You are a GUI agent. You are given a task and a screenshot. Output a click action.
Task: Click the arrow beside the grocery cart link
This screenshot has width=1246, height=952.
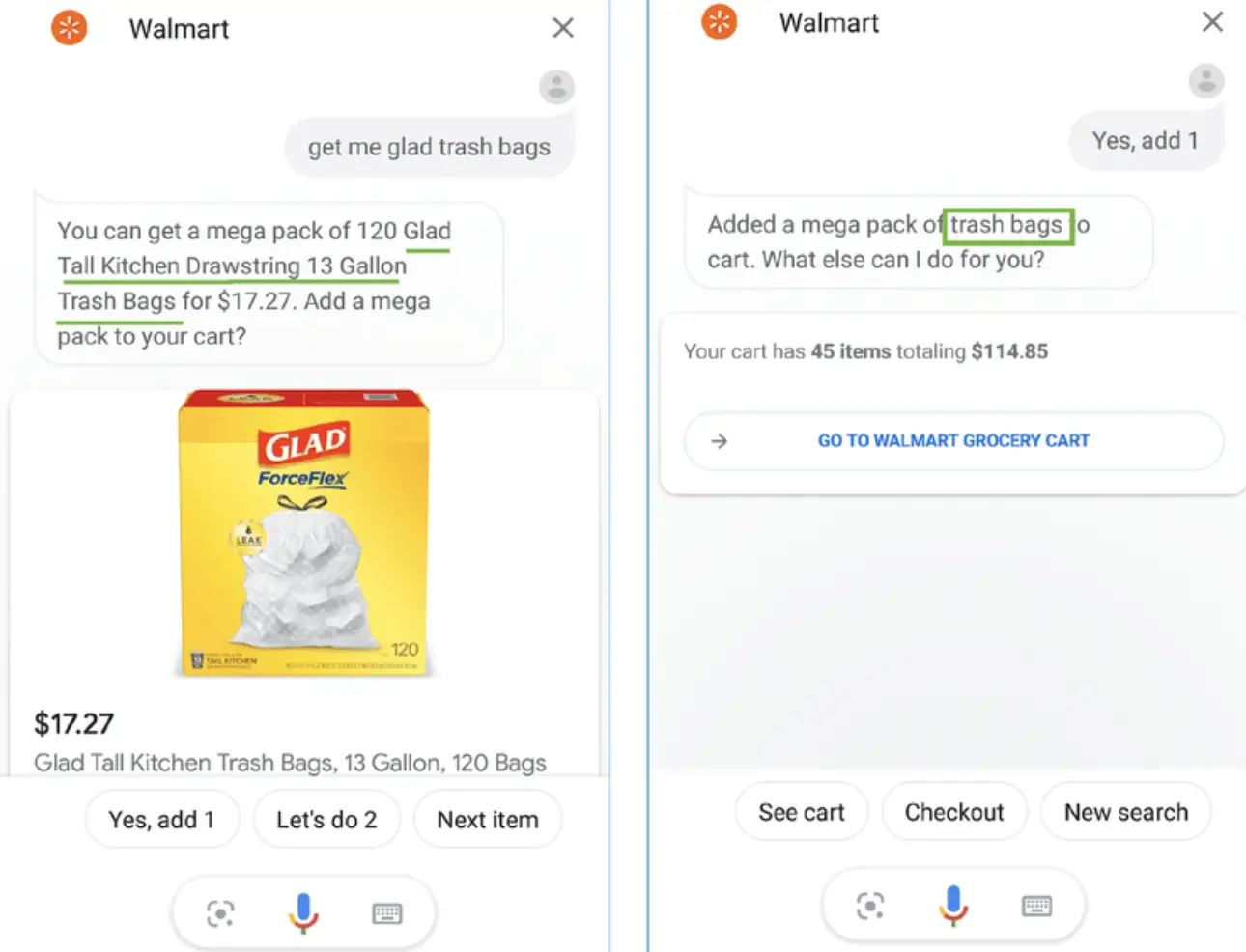pyautogui.click(x=719, y=441)
